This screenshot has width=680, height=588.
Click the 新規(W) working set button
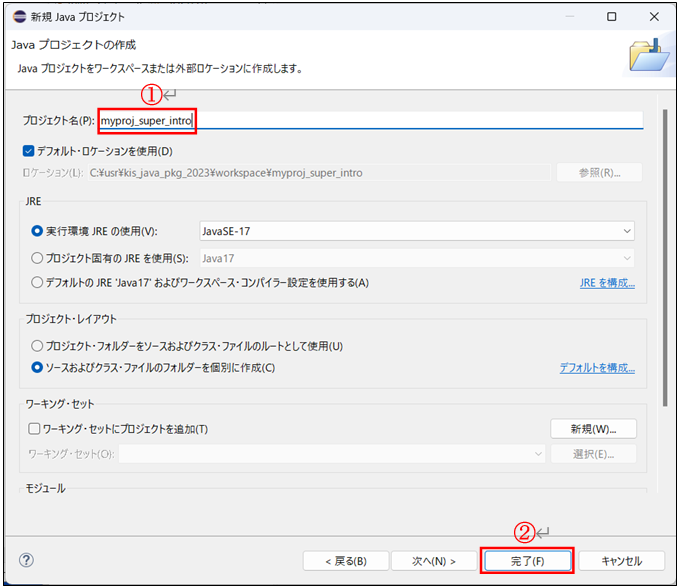(x=594, y=429)
